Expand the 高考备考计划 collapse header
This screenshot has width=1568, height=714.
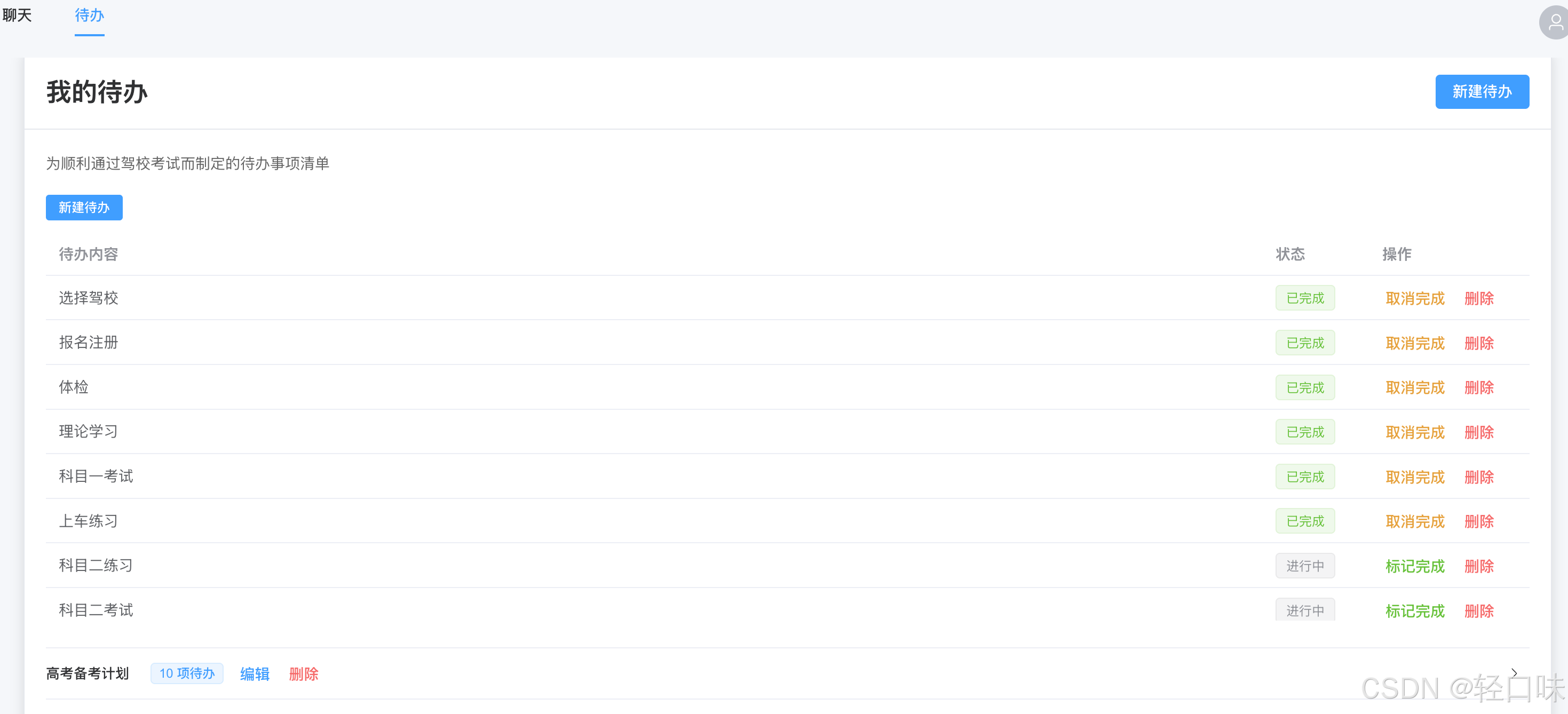click(x=787, y=673)
